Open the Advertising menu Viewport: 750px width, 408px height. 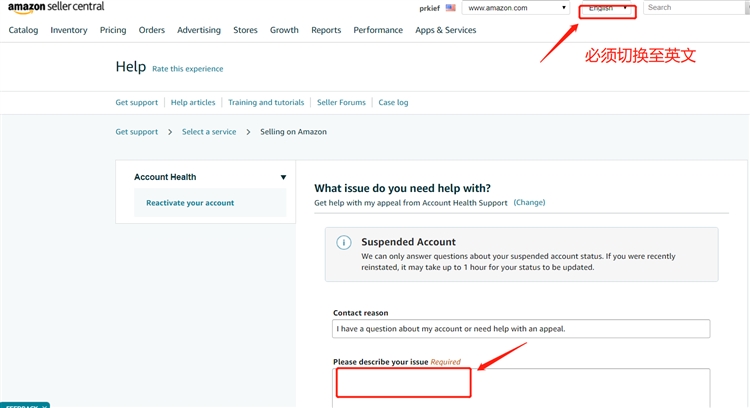[199, 30]
